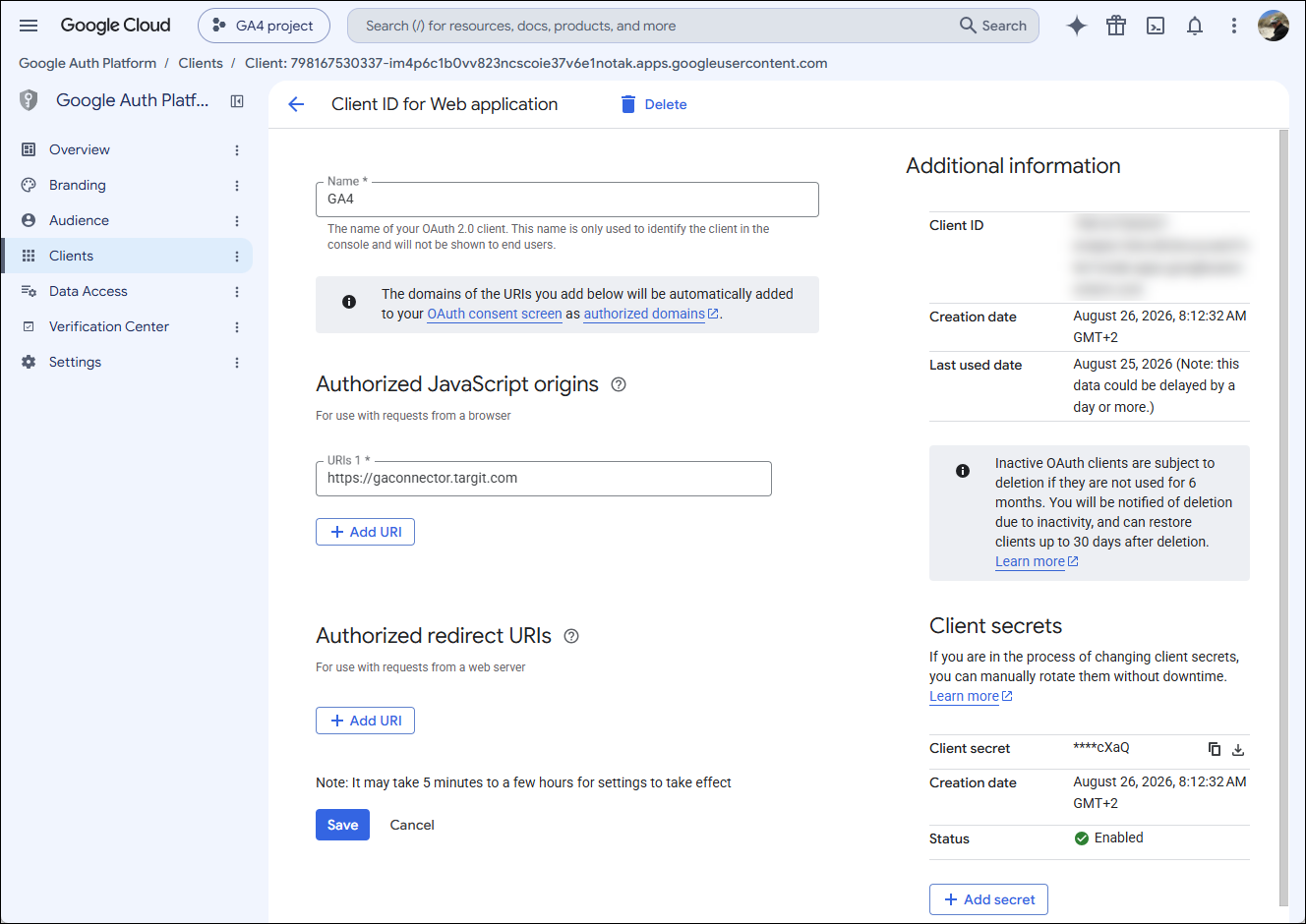Click the help icon beside Authorized JavaScript origins

(x=619, y=384)
